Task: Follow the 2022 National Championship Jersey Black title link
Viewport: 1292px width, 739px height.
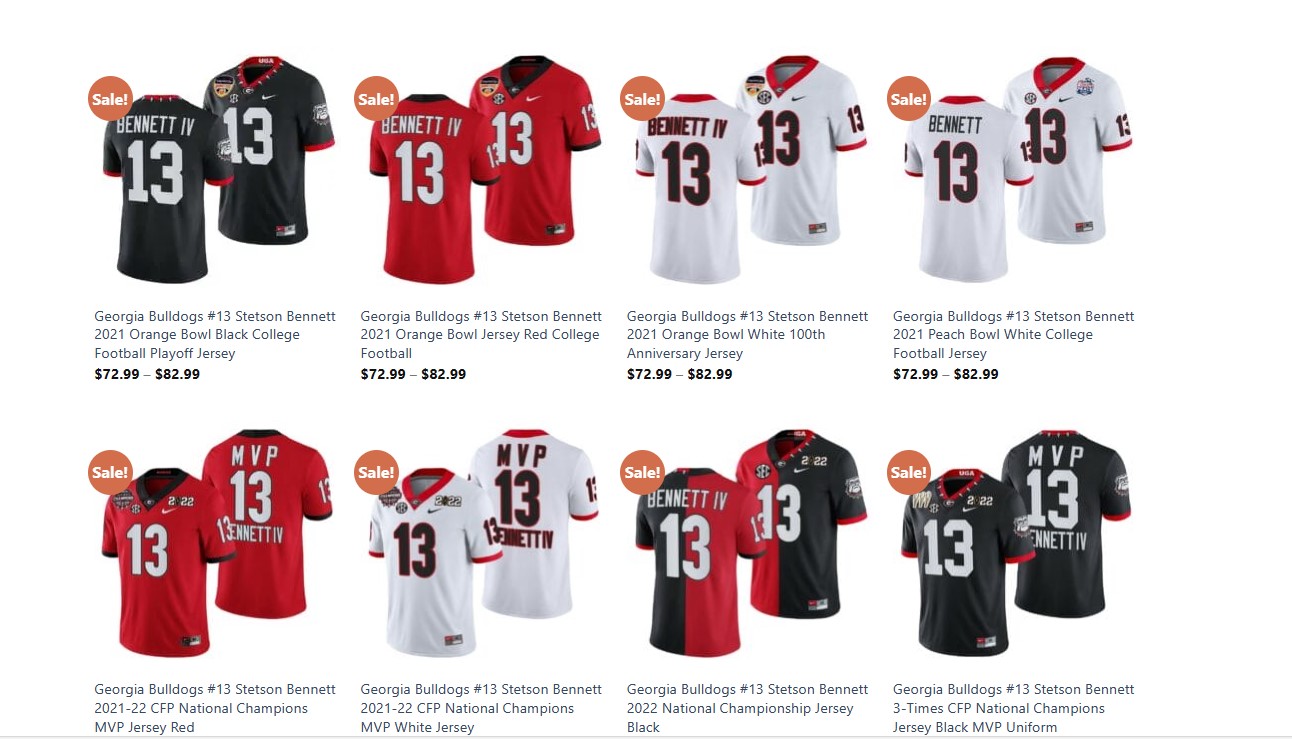Action: point(747,708)
